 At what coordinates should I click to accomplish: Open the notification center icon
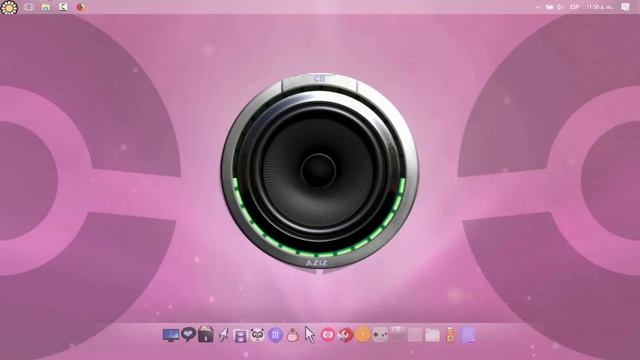pos(625,7)
